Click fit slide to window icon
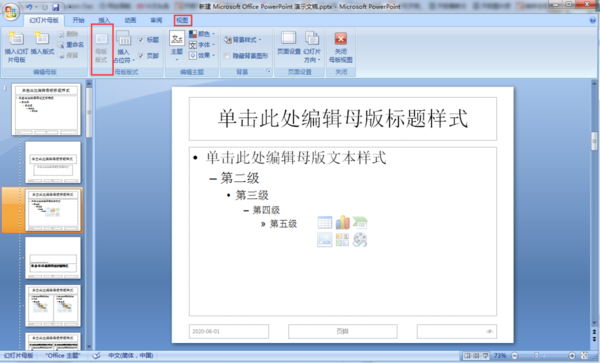This screenshot has width=600, height=363. coord(584,356)
